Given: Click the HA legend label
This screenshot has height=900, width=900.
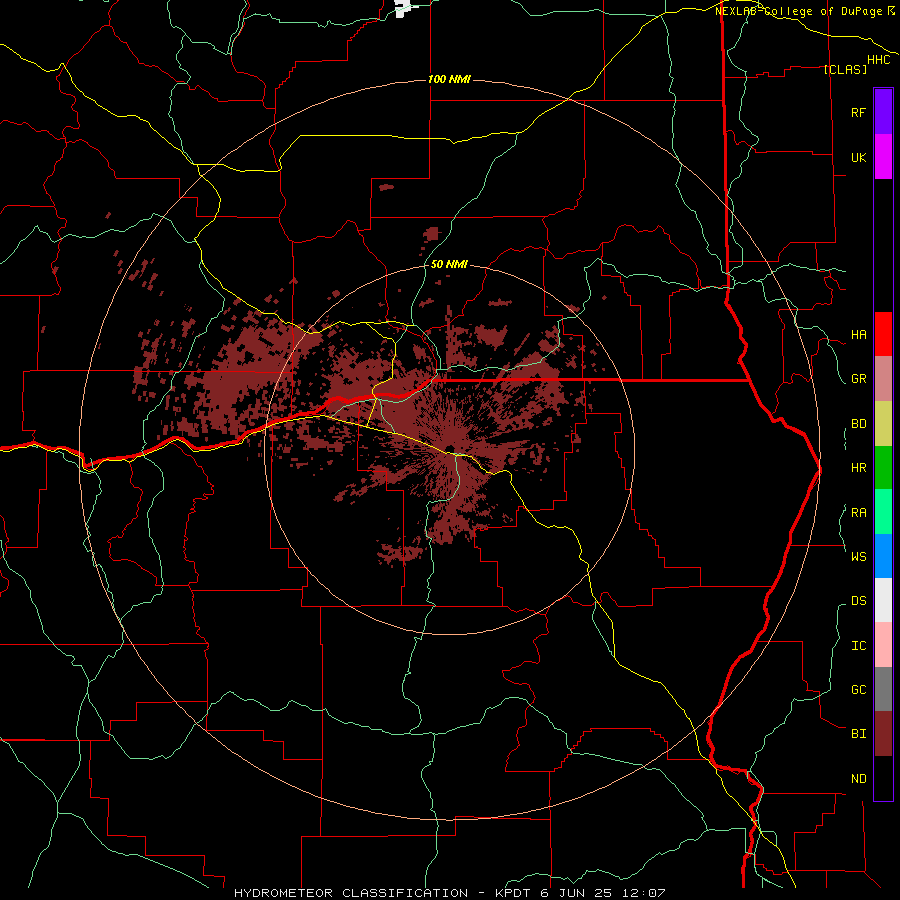Looking at the screenshot, I should point(858,334).
